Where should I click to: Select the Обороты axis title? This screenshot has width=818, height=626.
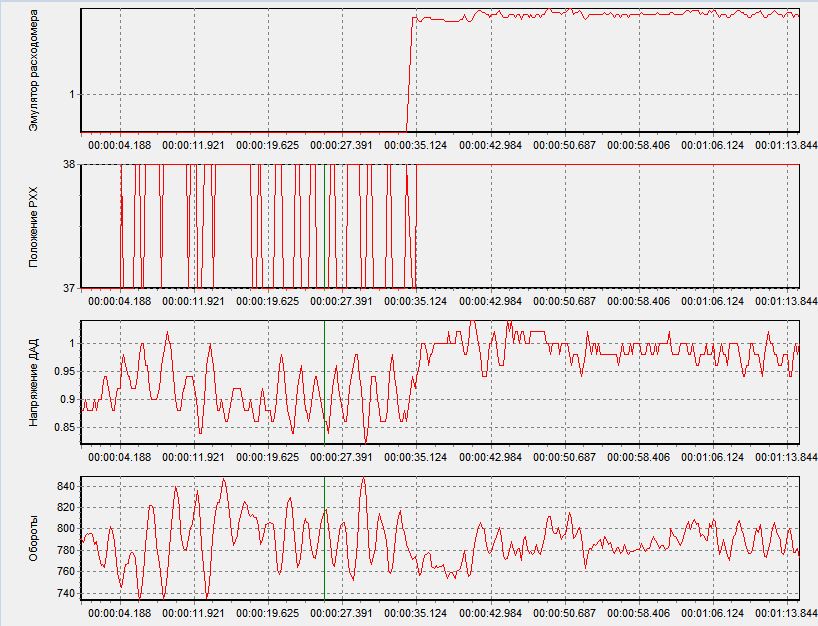(x=33, y=538)
